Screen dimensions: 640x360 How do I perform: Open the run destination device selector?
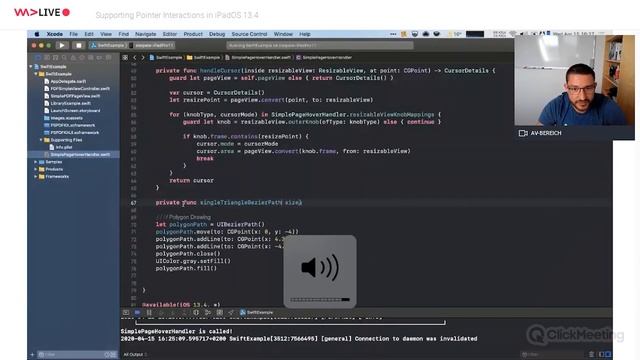[x=152, y=45]
